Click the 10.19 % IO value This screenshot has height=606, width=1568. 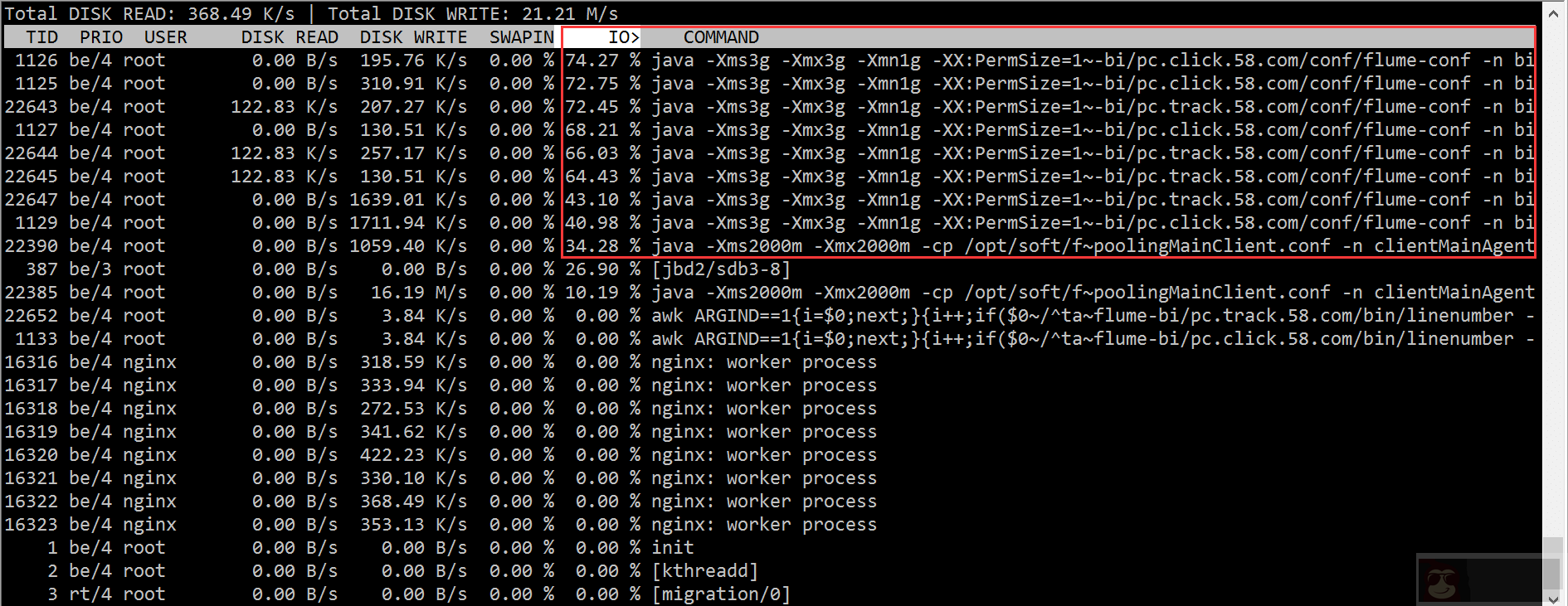tap(603, 293)
